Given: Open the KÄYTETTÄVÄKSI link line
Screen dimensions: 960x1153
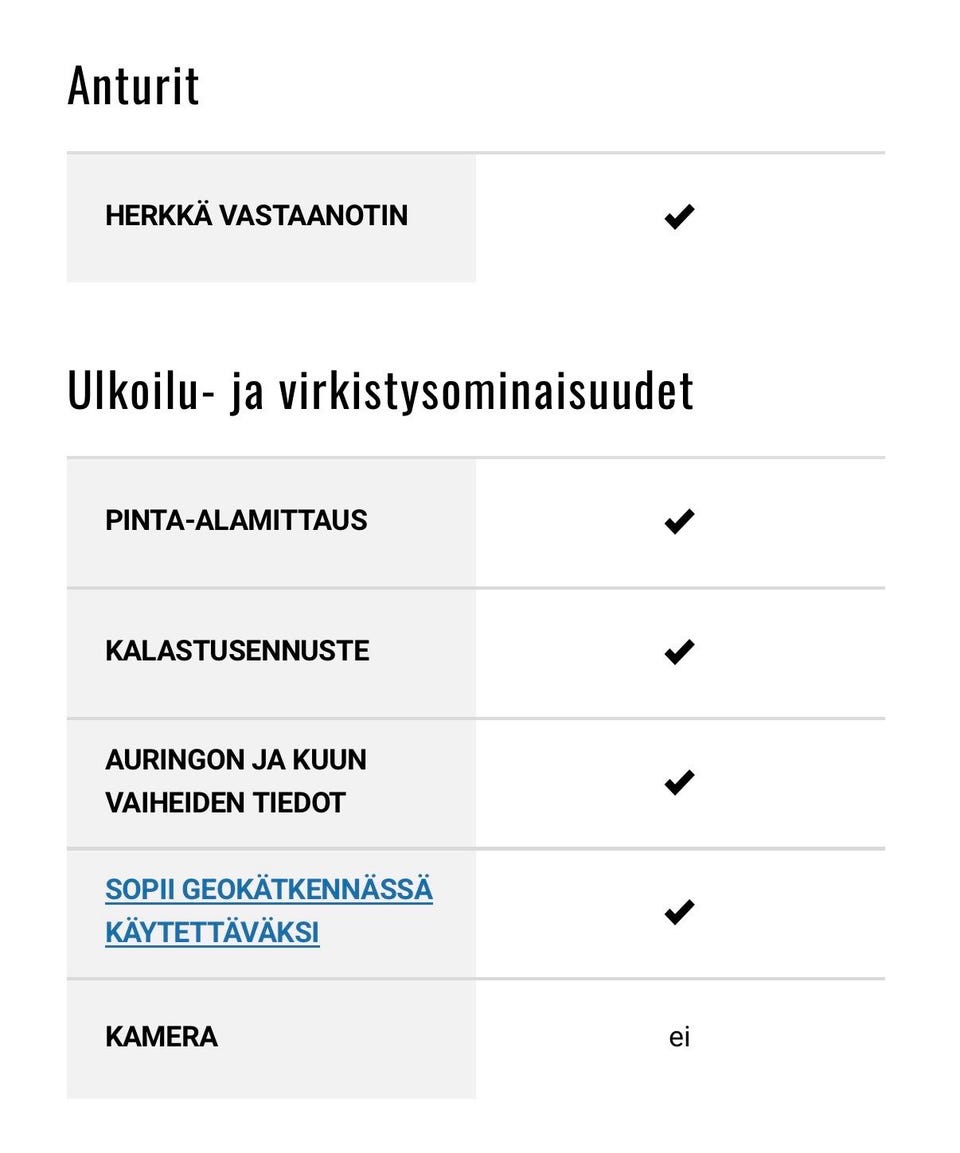Looking at the screenshot, I should (x=212, y=933).
